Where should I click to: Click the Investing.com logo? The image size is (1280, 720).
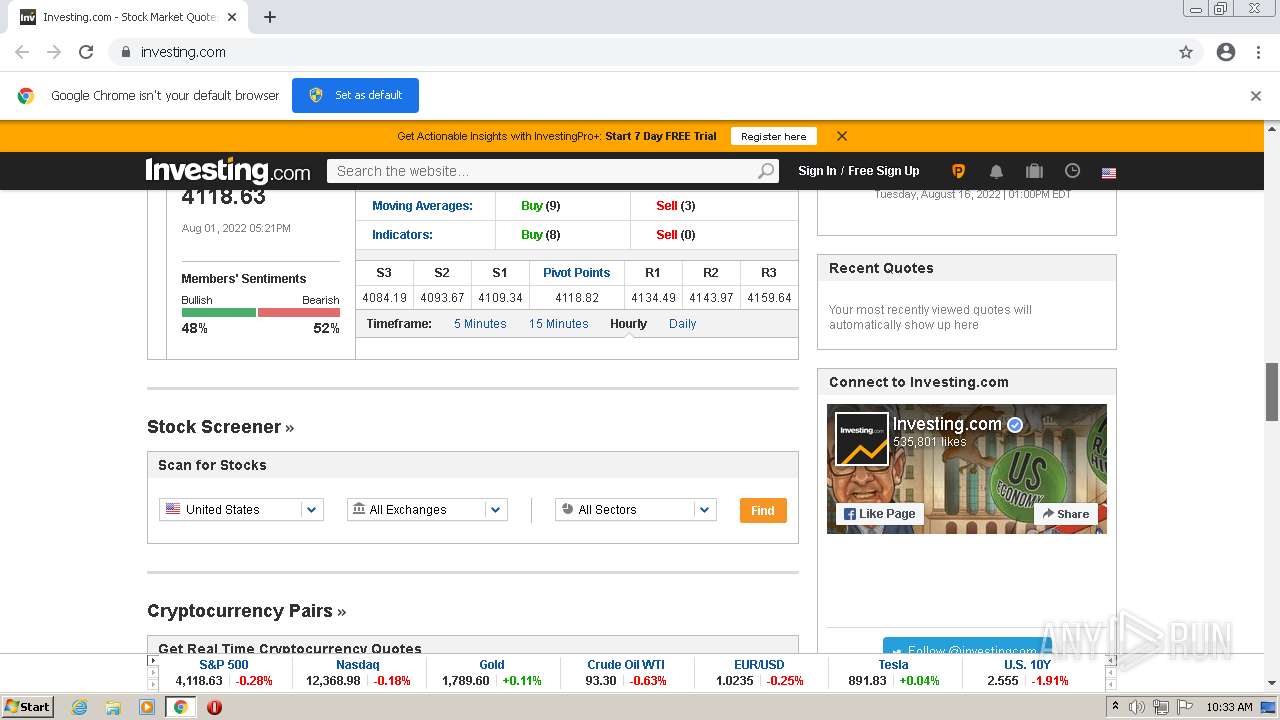[228, 170]
